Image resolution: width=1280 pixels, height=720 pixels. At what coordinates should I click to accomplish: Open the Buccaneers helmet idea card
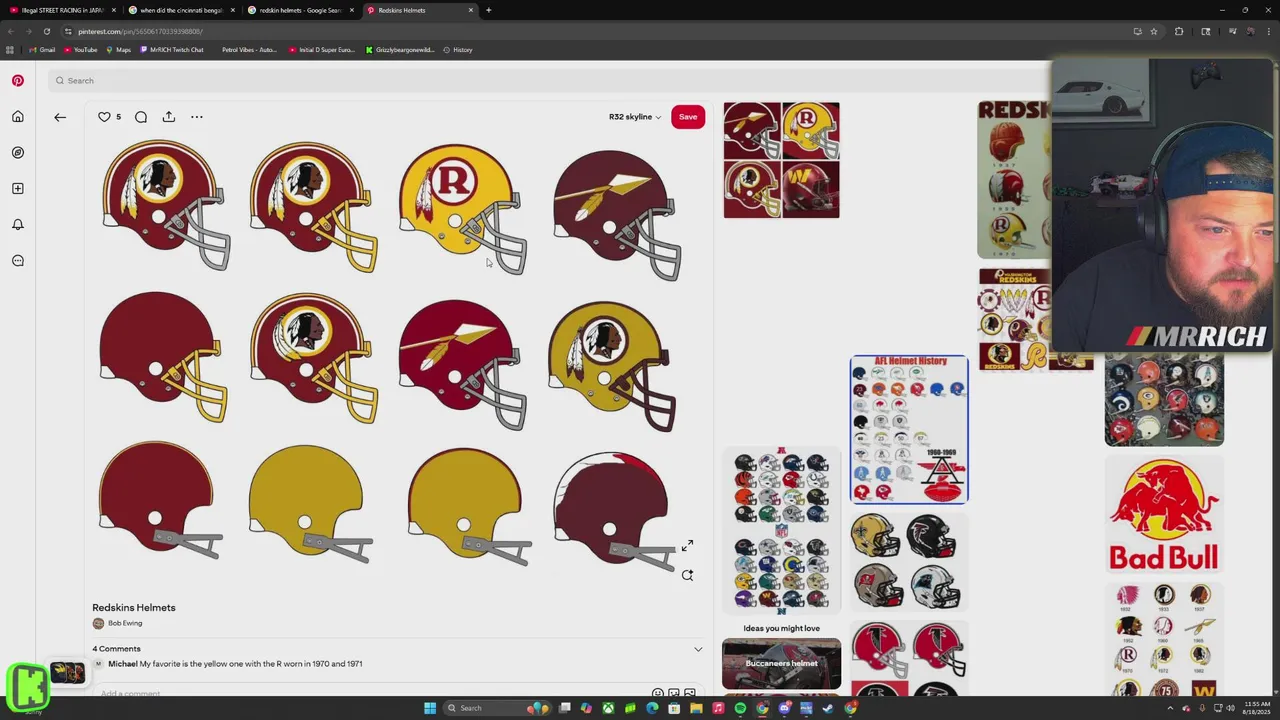tap(781, 663)
